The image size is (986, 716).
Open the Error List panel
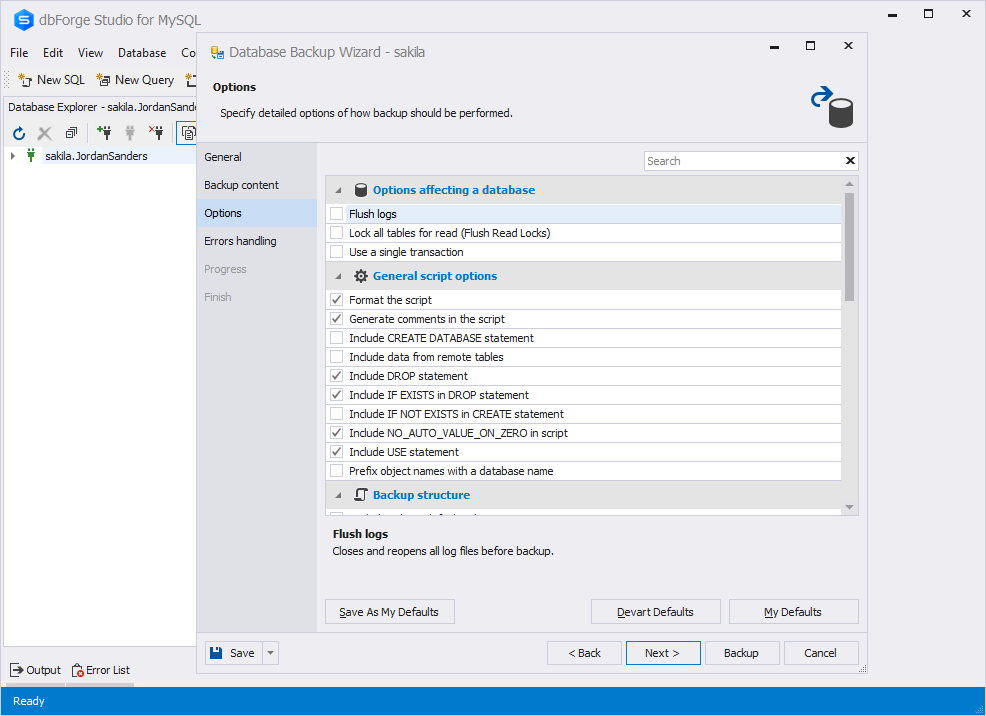coord(101,670)
